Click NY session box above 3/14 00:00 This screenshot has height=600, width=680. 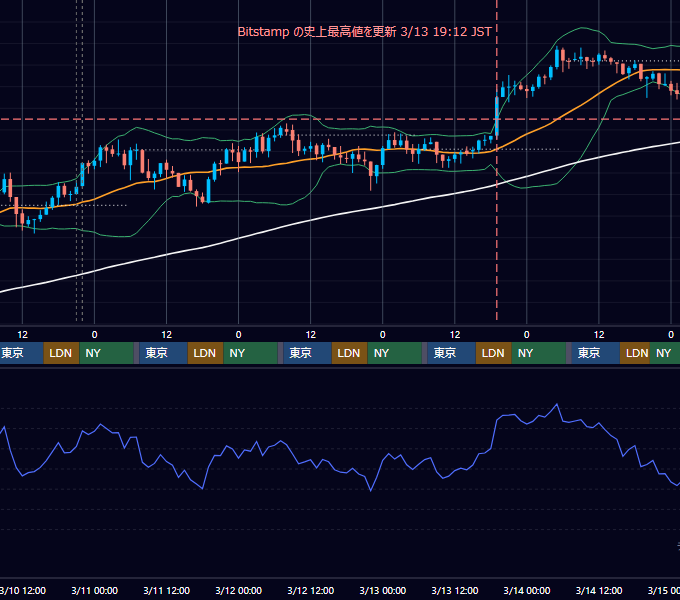(538, 353)
